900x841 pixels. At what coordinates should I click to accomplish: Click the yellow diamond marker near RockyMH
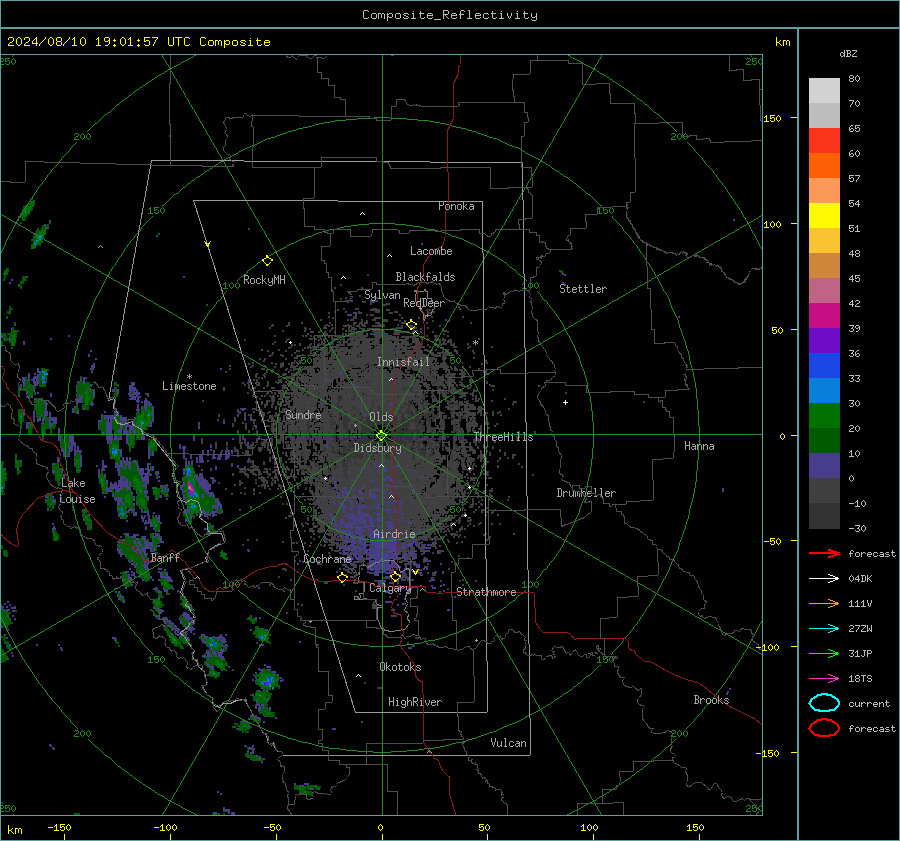point(267,261)
